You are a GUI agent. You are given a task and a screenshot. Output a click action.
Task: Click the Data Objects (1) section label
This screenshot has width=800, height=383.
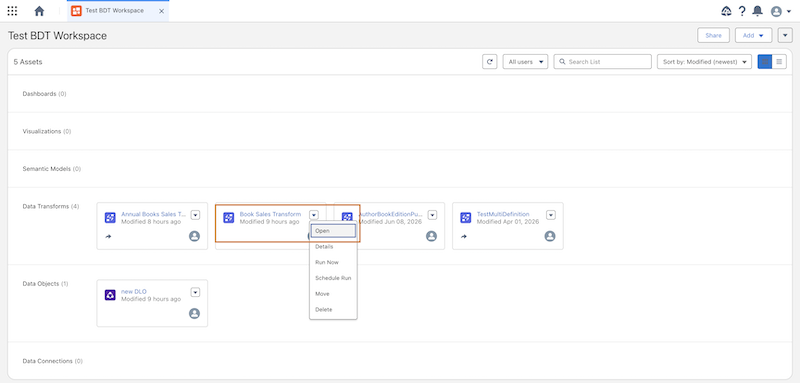(46, 284)
